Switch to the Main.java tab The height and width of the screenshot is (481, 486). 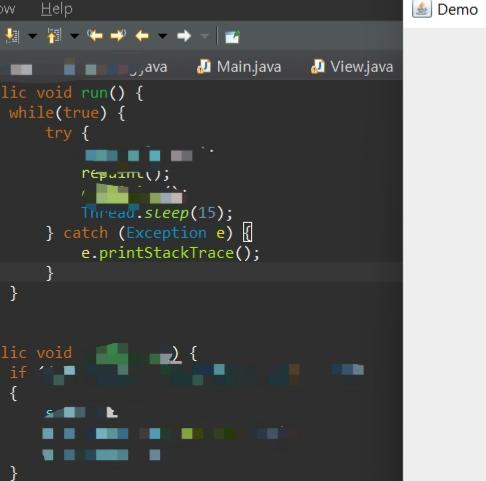click(x=239, y=66)
